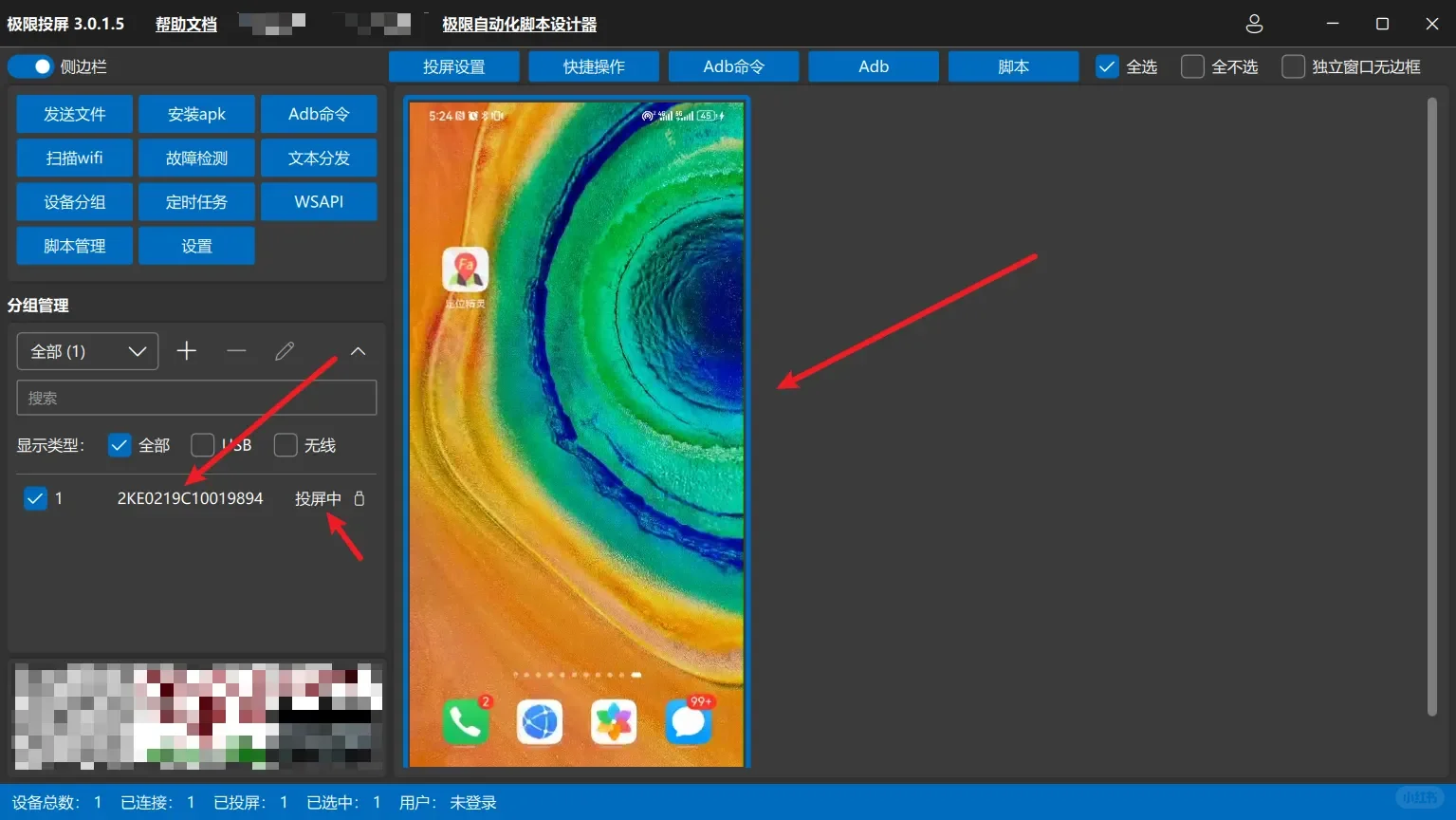Open 极限自动化脚本设计器 link
The image size is (1456, 820).
(520, 24)
